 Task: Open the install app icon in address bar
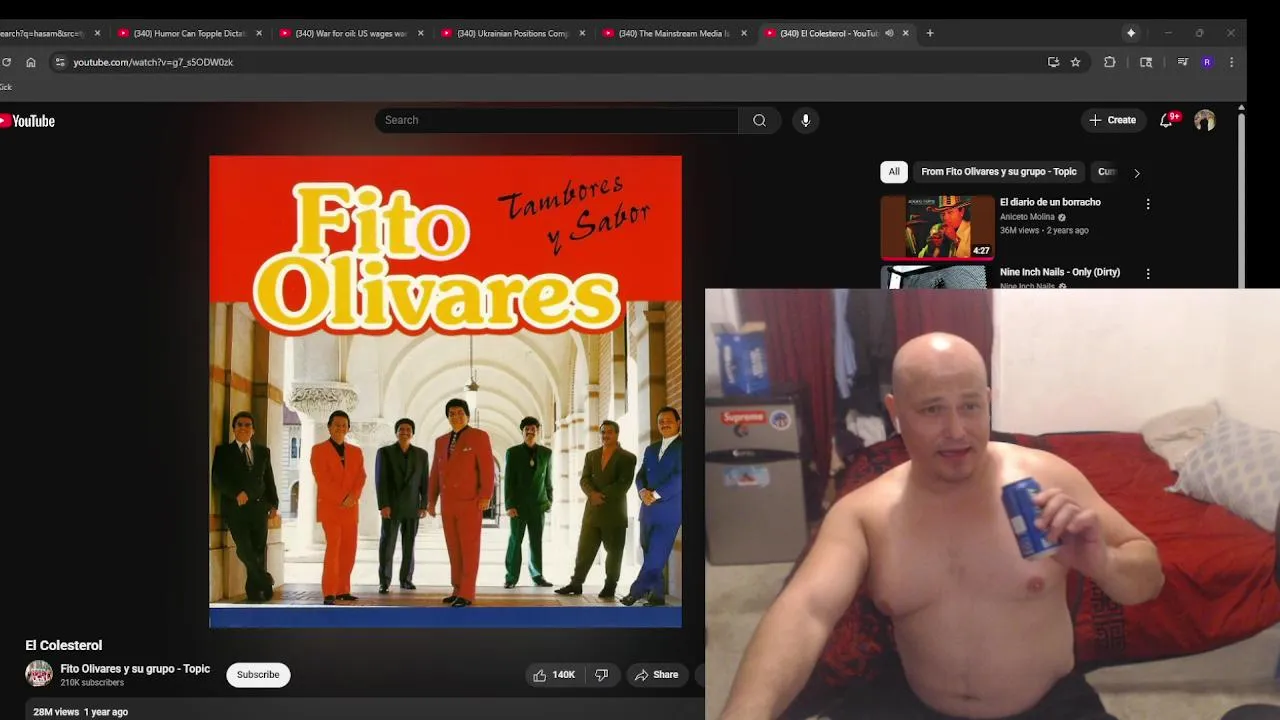pyautogui.click(x=1053, y=62)
